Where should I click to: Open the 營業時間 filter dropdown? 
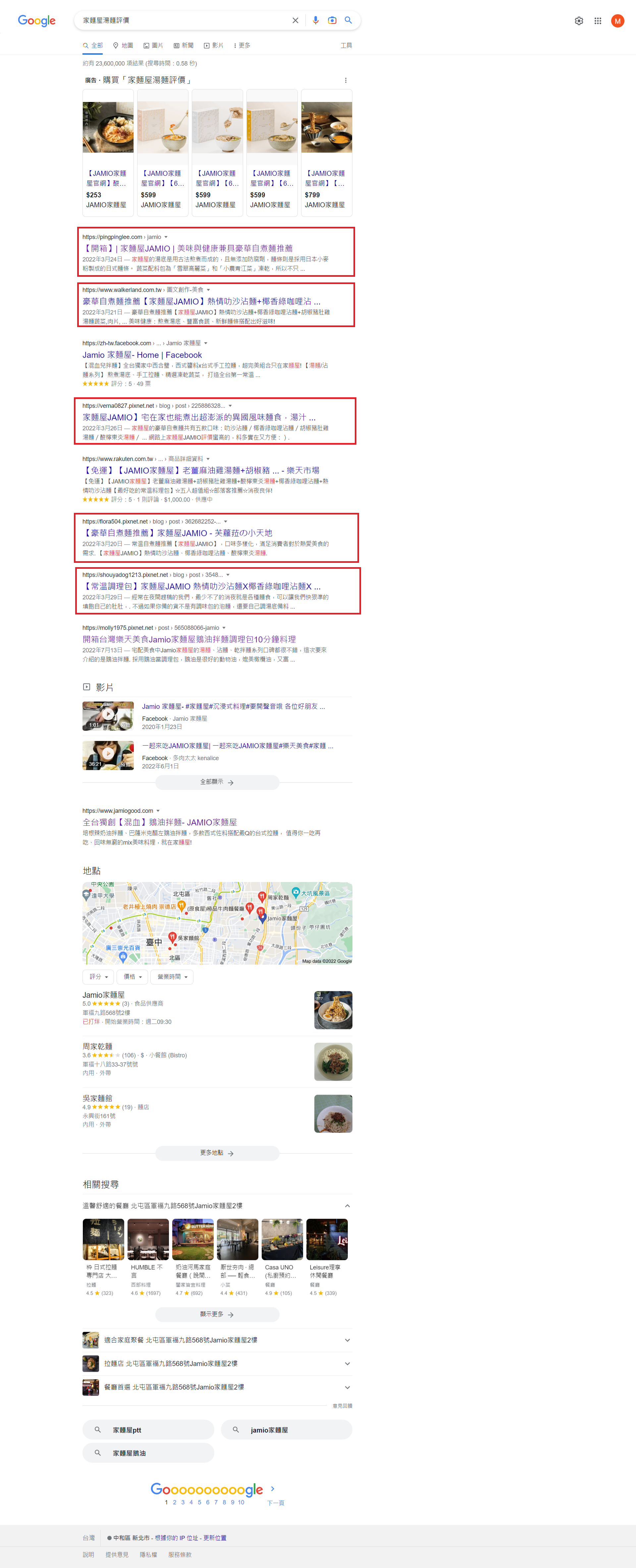[x=172, y=976]
